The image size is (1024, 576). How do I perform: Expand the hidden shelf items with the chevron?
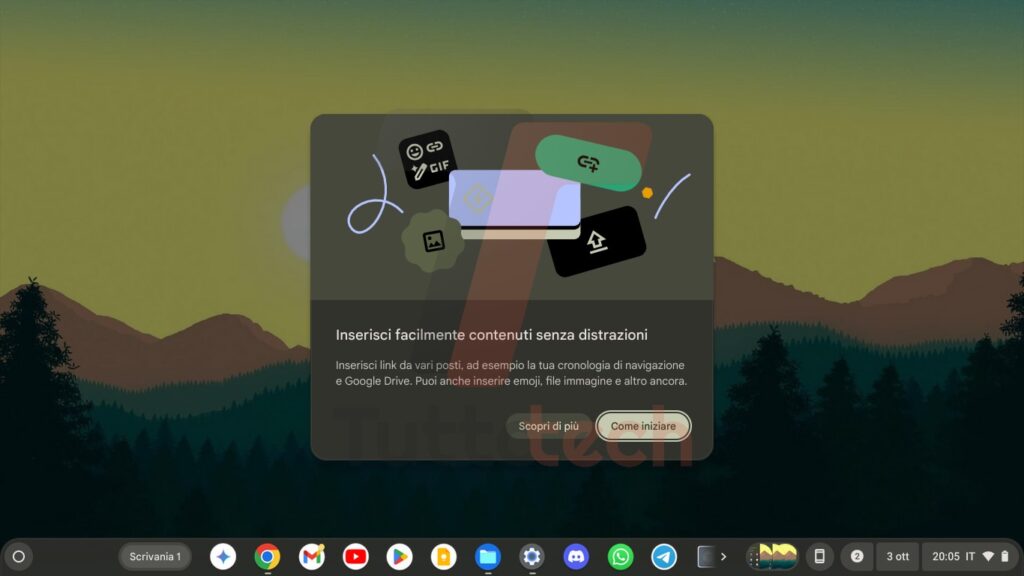(723, 557)
